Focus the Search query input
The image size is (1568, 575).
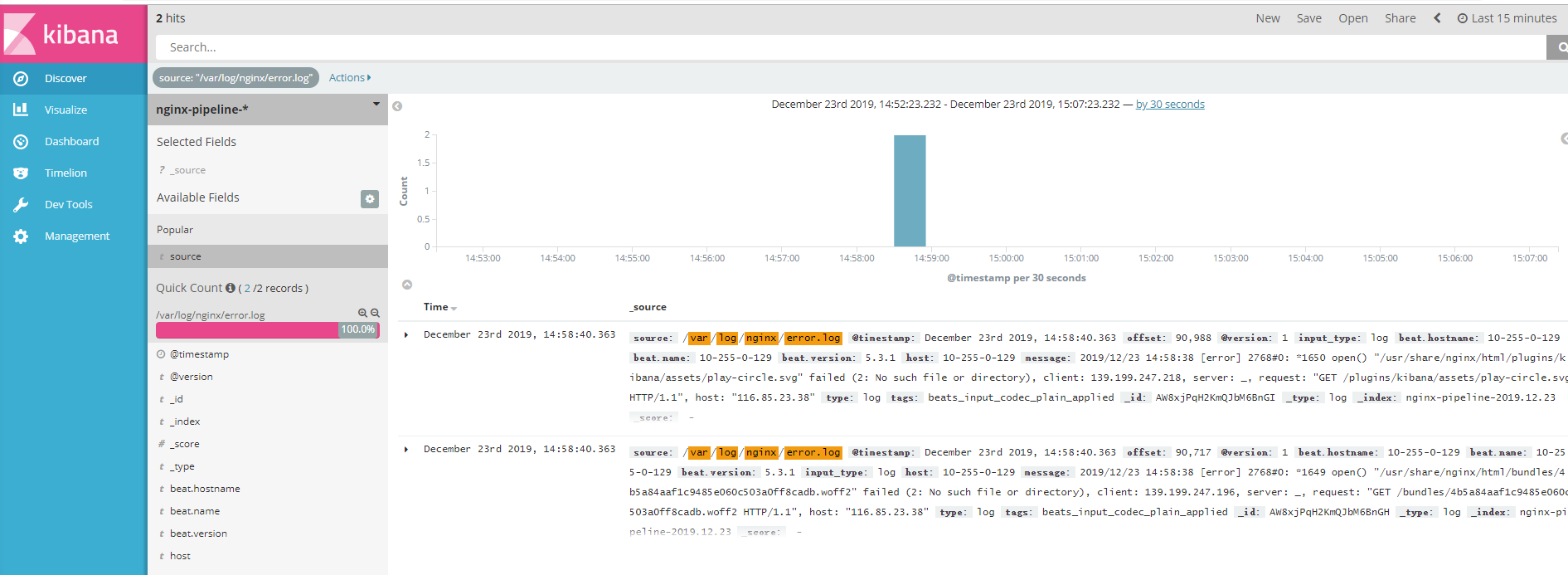[850, 47]
